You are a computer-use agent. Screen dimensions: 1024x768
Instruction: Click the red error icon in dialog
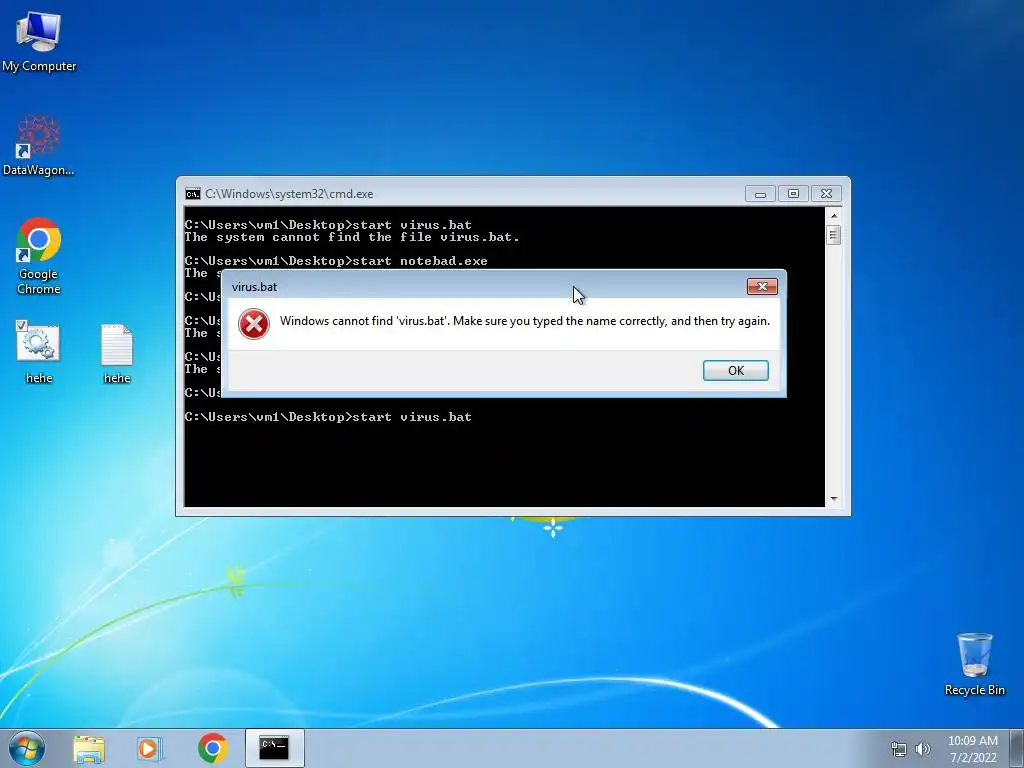pos(254,324)
